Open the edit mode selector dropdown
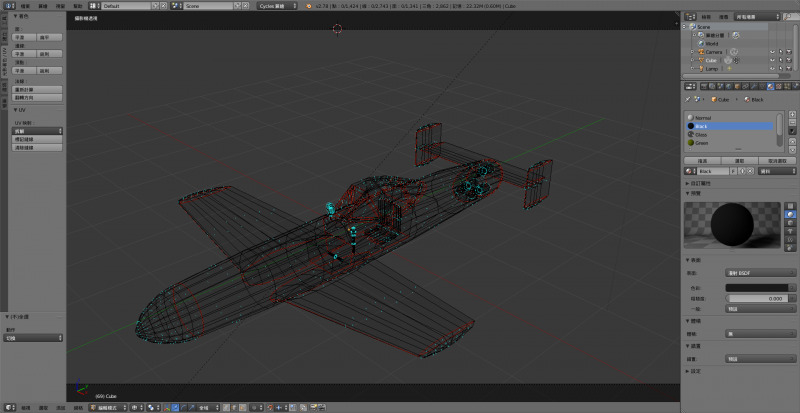 pyautogui.click(x=108, y=408)
